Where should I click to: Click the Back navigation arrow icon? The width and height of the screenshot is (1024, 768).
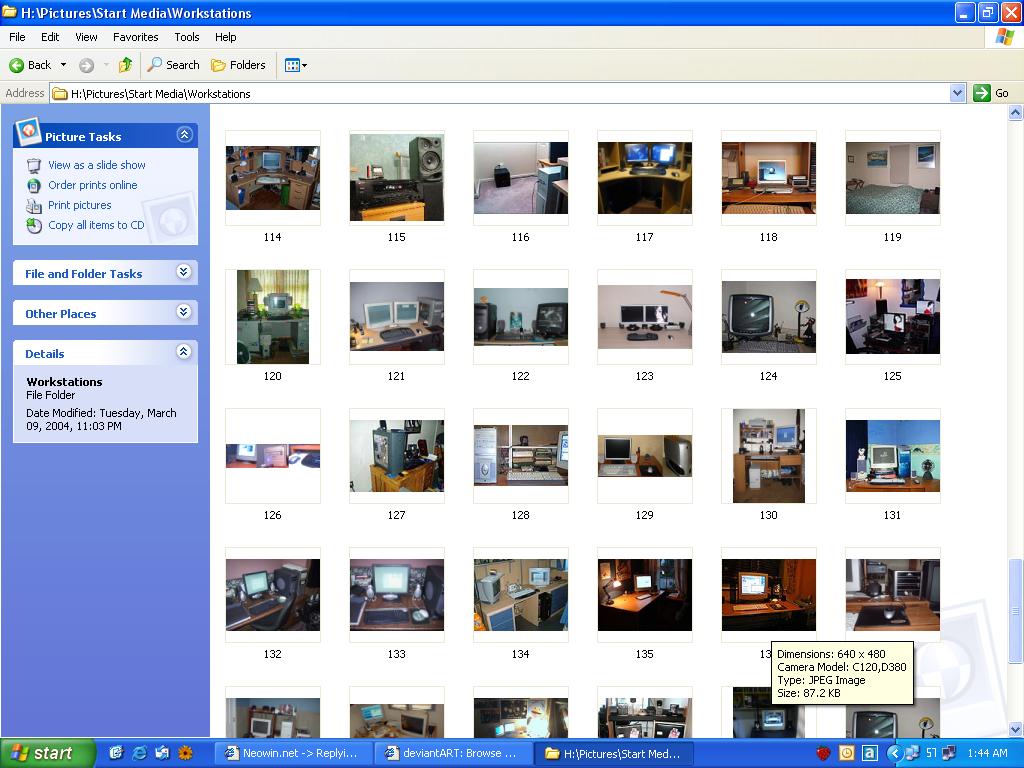click(x=17, y=65)
